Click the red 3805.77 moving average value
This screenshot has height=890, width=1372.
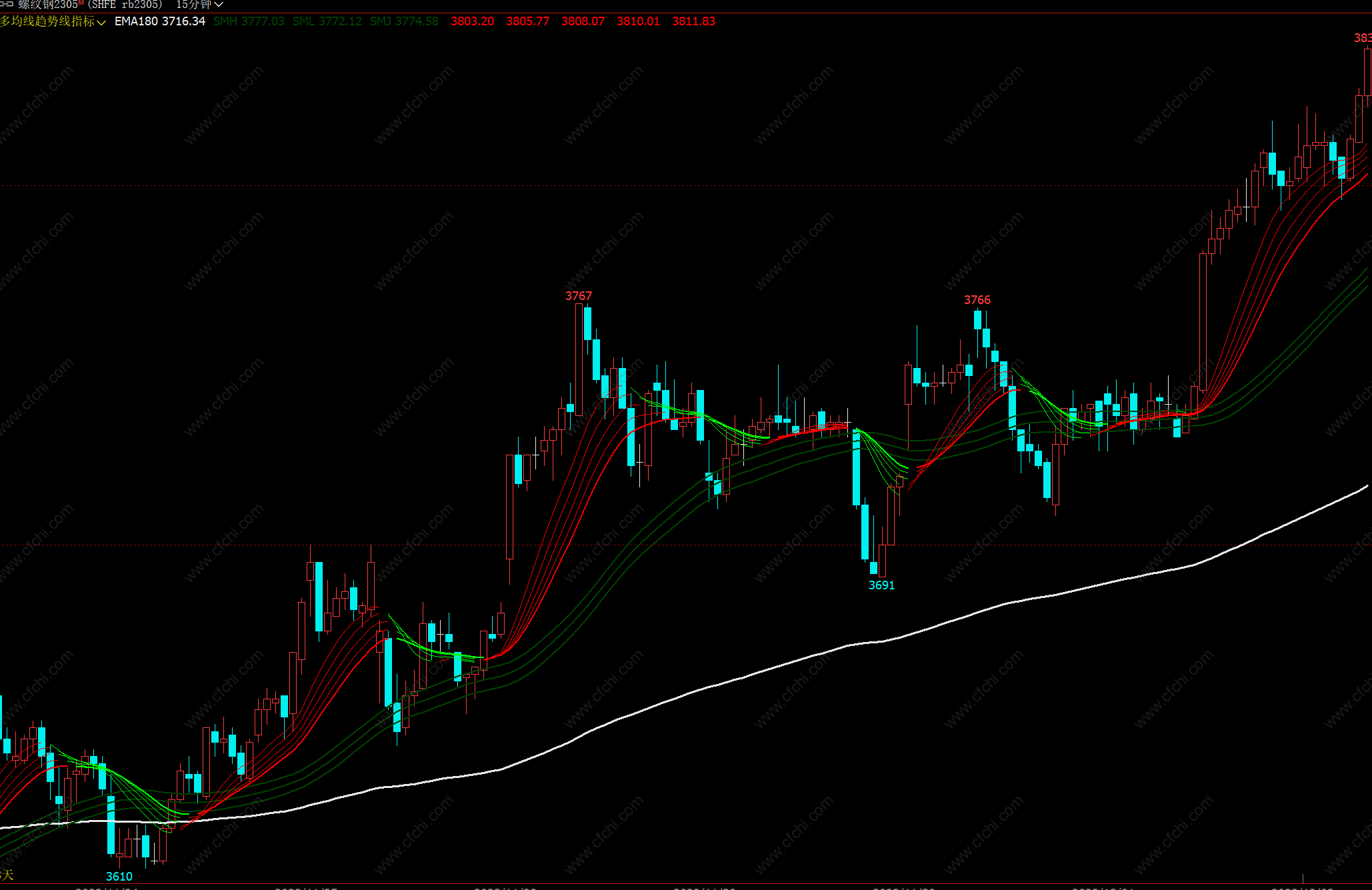[528, 21]
